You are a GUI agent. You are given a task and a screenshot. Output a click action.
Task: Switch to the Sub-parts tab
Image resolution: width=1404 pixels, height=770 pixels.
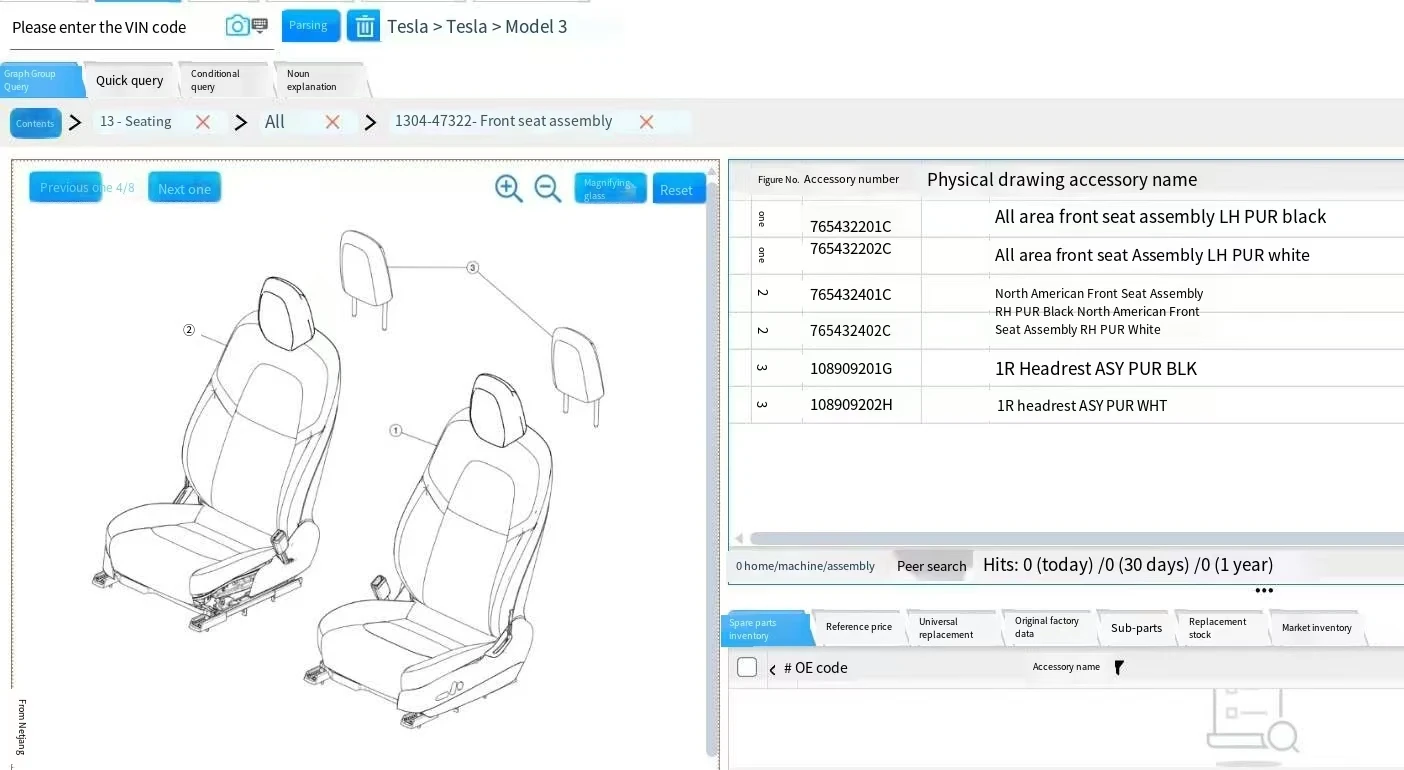click(1136, 628)
